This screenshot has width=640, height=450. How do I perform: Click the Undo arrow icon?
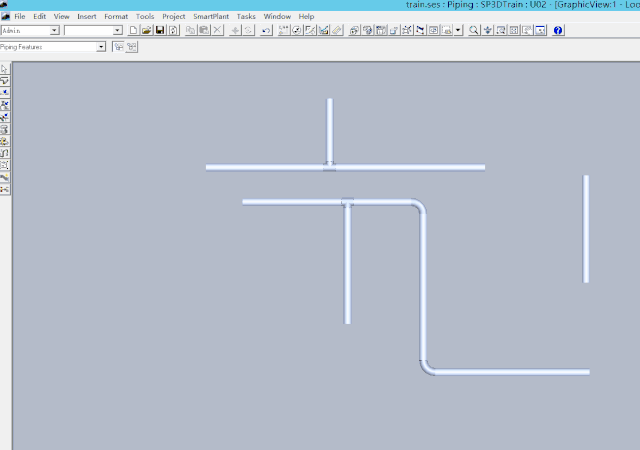pyautogui.click(x=266, y=30)
